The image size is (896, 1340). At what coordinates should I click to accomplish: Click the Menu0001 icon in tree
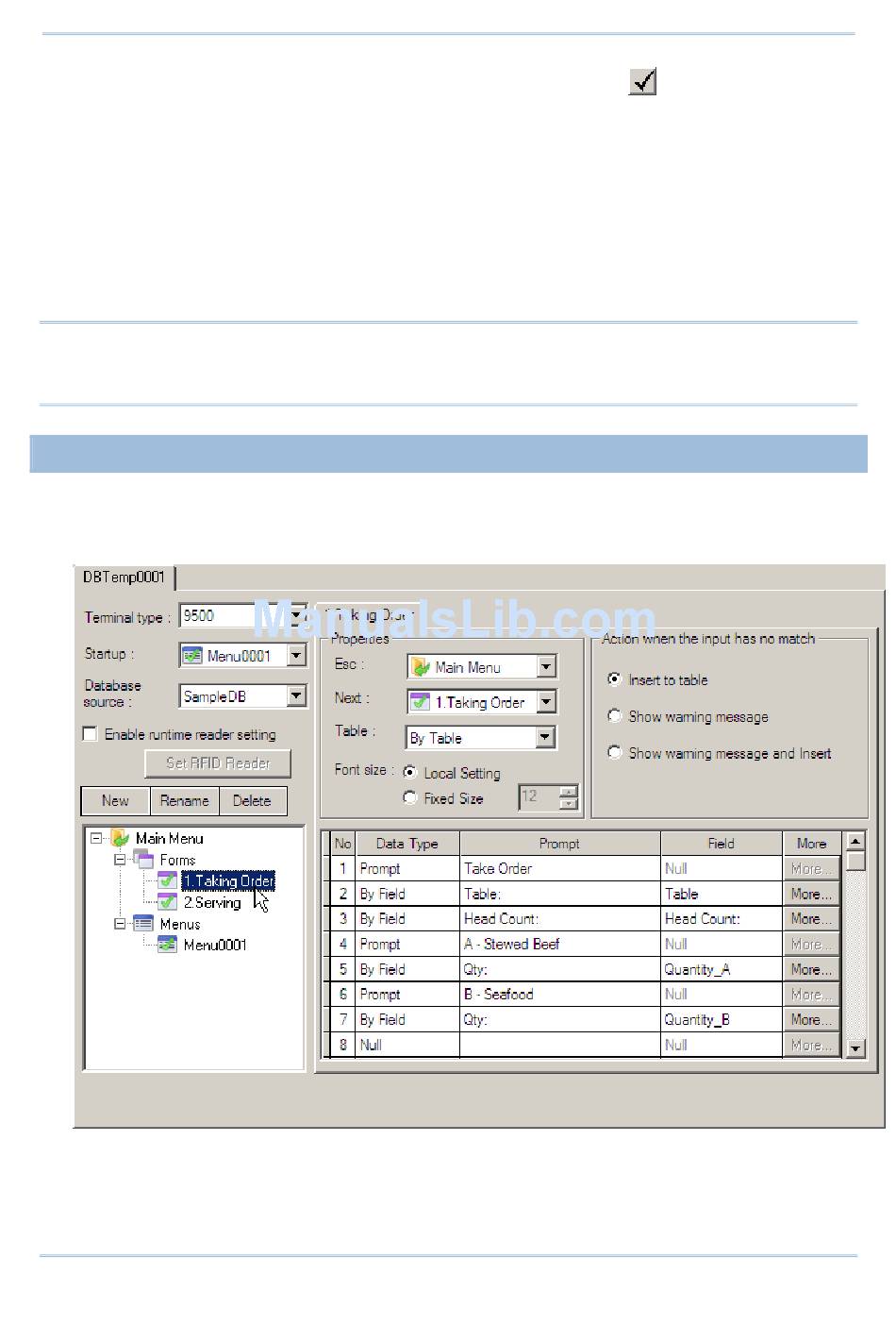pos(167,945)
